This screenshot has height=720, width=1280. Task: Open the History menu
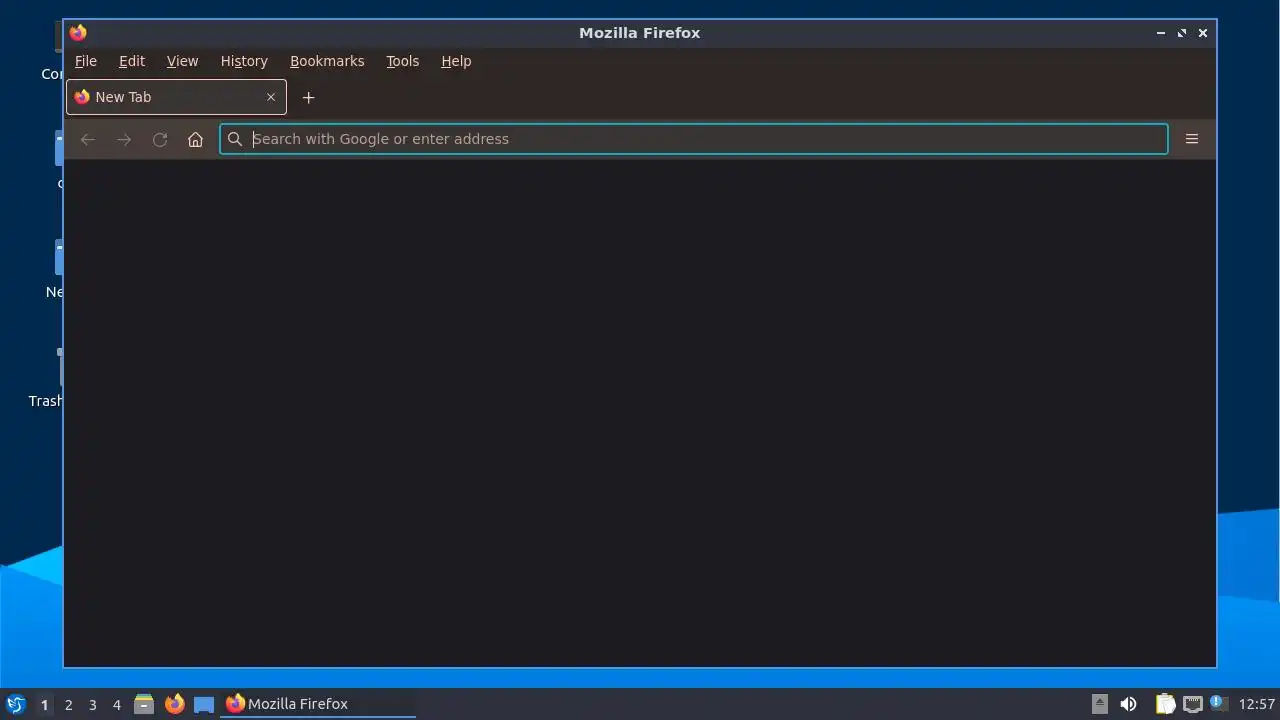tap(244, 61)
